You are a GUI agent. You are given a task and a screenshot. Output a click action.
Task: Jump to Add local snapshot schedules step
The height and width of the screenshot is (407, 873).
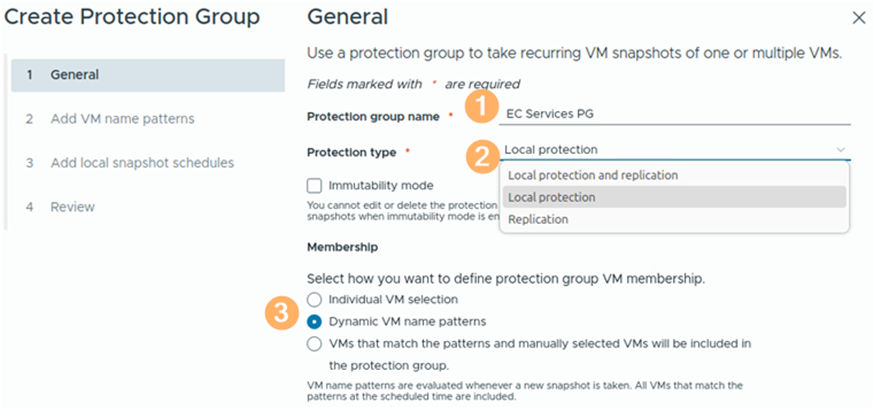[142, 162]
